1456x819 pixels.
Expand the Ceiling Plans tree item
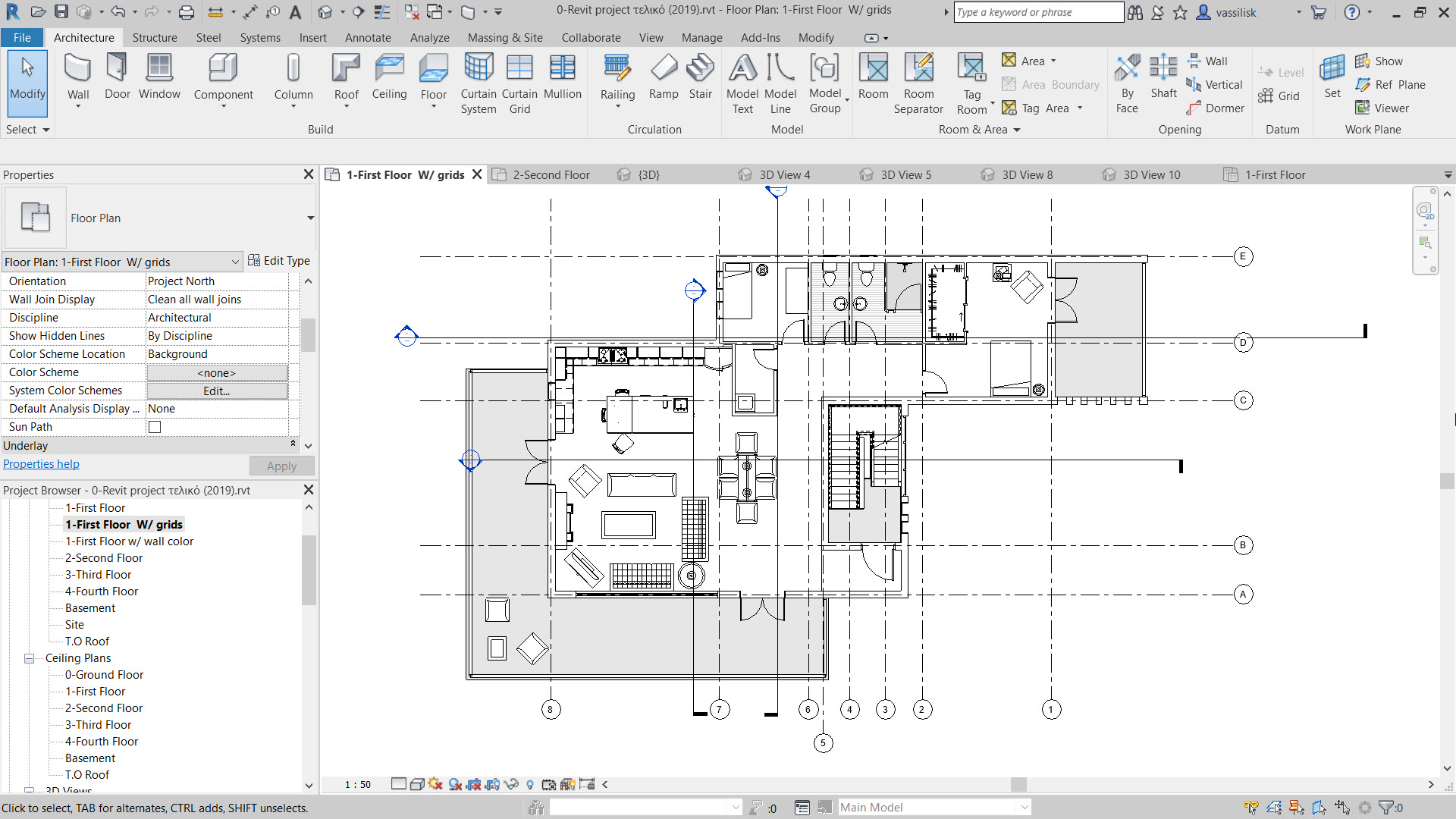click(29, 657)
